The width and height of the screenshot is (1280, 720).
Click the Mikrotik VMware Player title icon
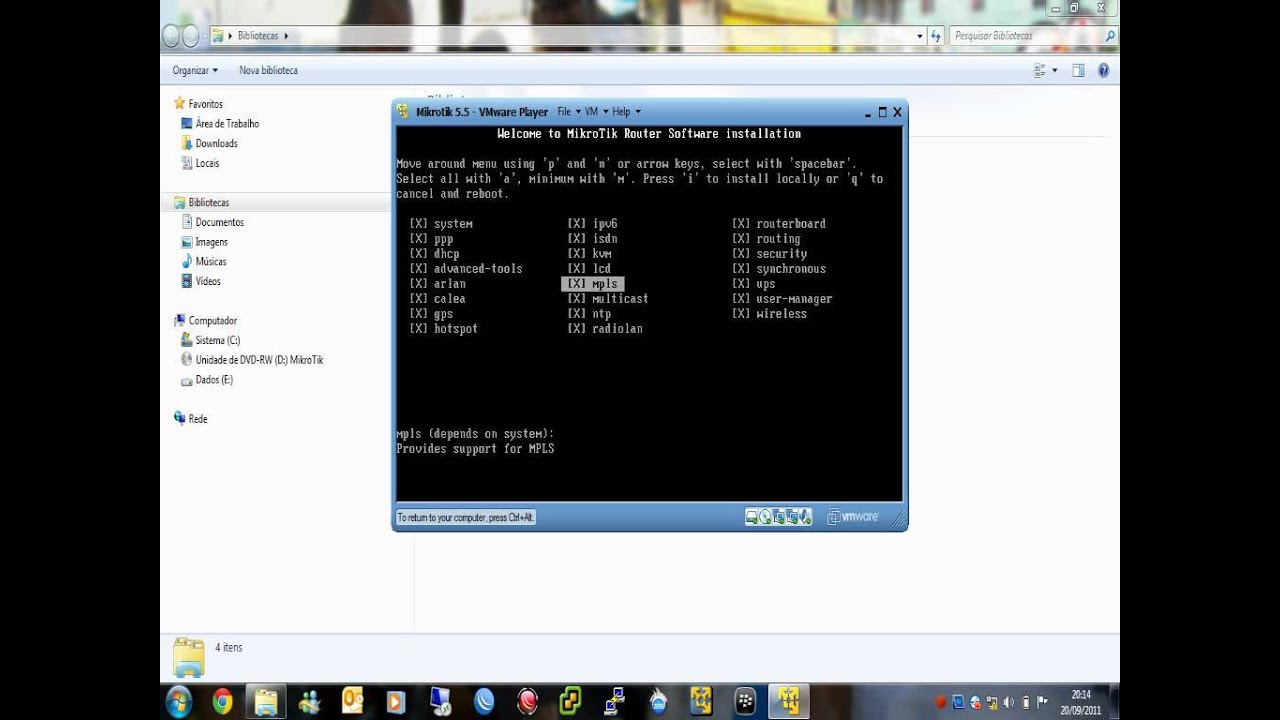403,111
